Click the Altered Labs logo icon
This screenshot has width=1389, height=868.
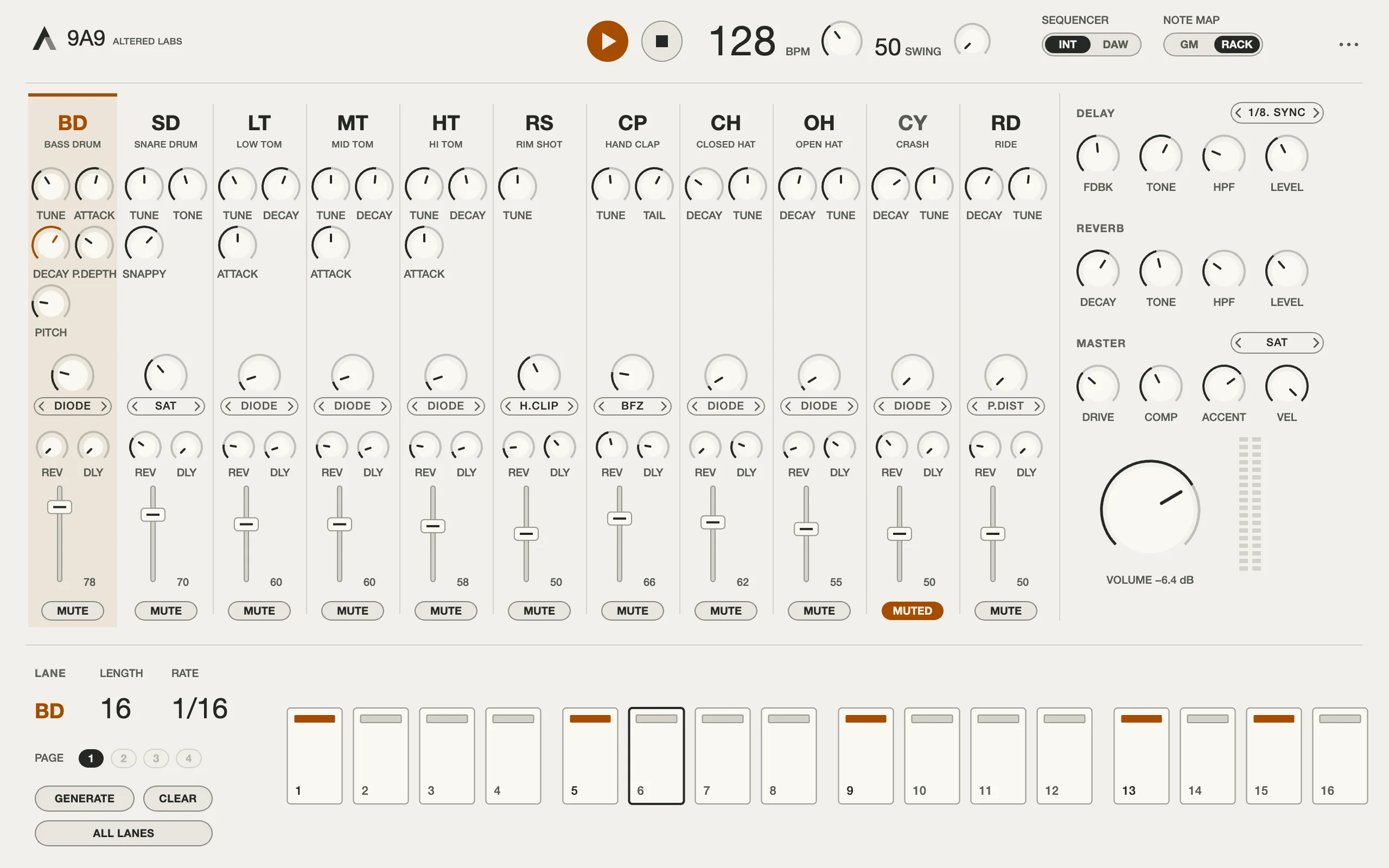(x=44, y=39)
